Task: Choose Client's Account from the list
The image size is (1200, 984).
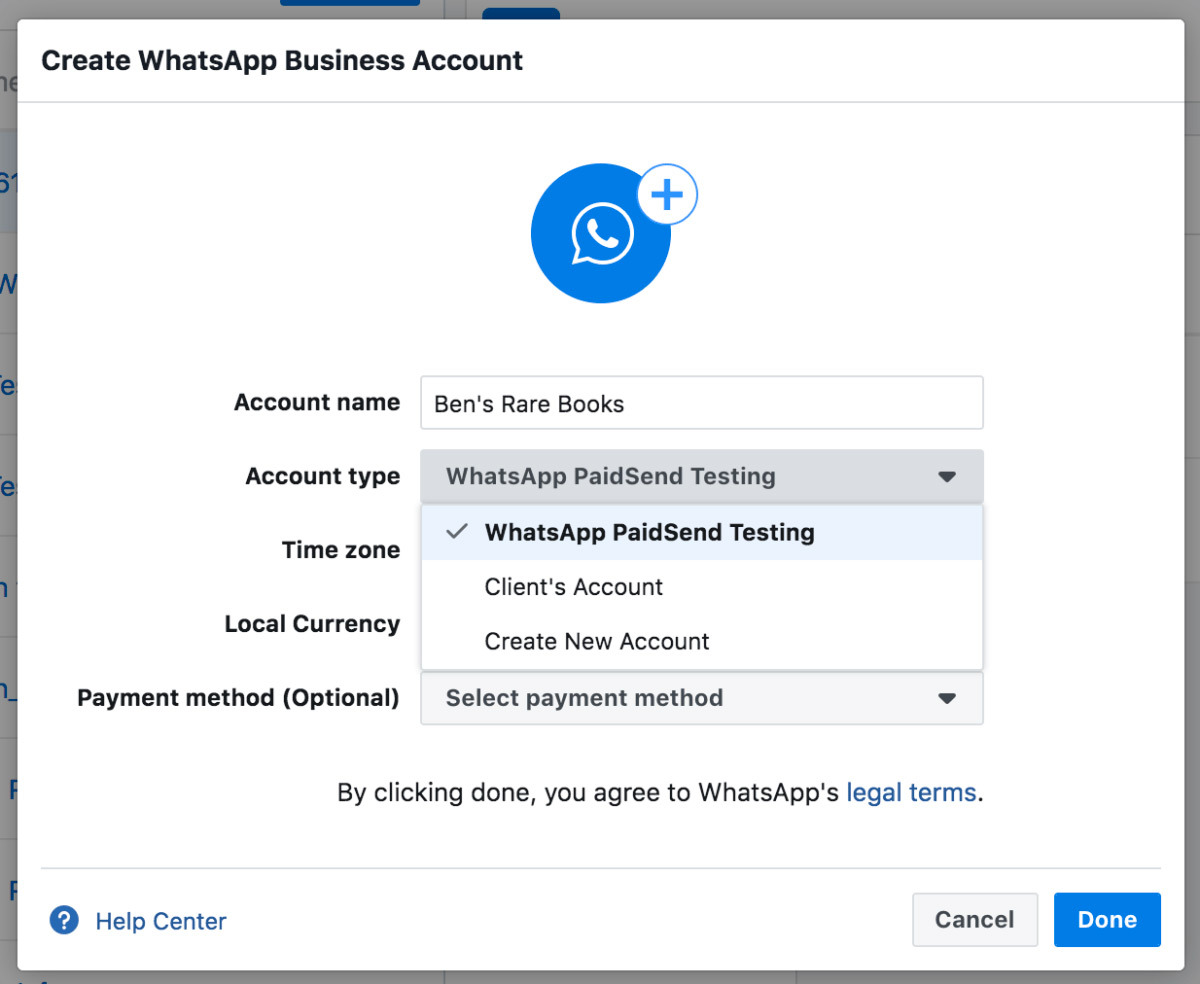Action: click(573, 587)
